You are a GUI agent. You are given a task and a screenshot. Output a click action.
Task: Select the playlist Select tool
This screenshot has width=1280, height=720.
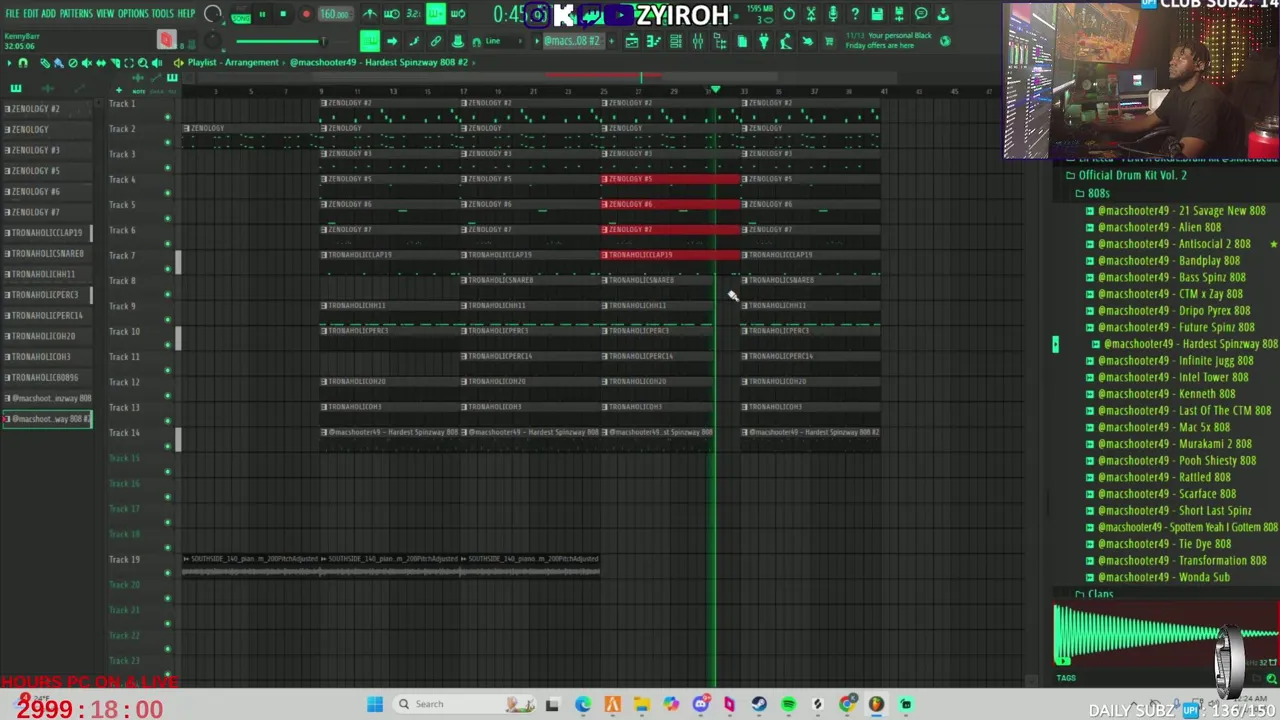[128, 62]
